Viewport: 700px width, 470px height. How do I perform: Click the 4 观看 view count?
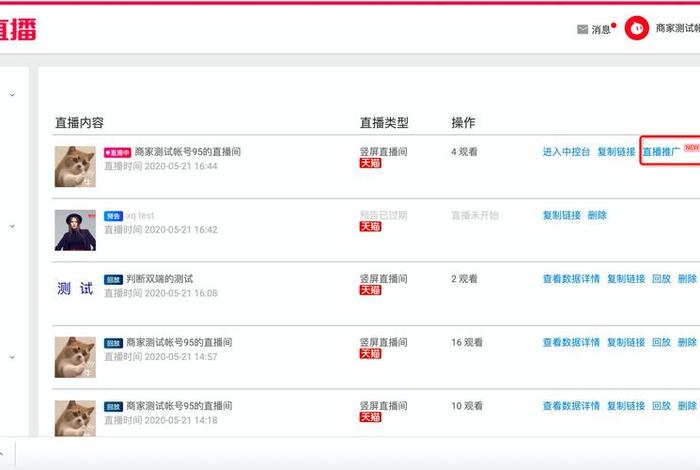(x=464, y=152)
